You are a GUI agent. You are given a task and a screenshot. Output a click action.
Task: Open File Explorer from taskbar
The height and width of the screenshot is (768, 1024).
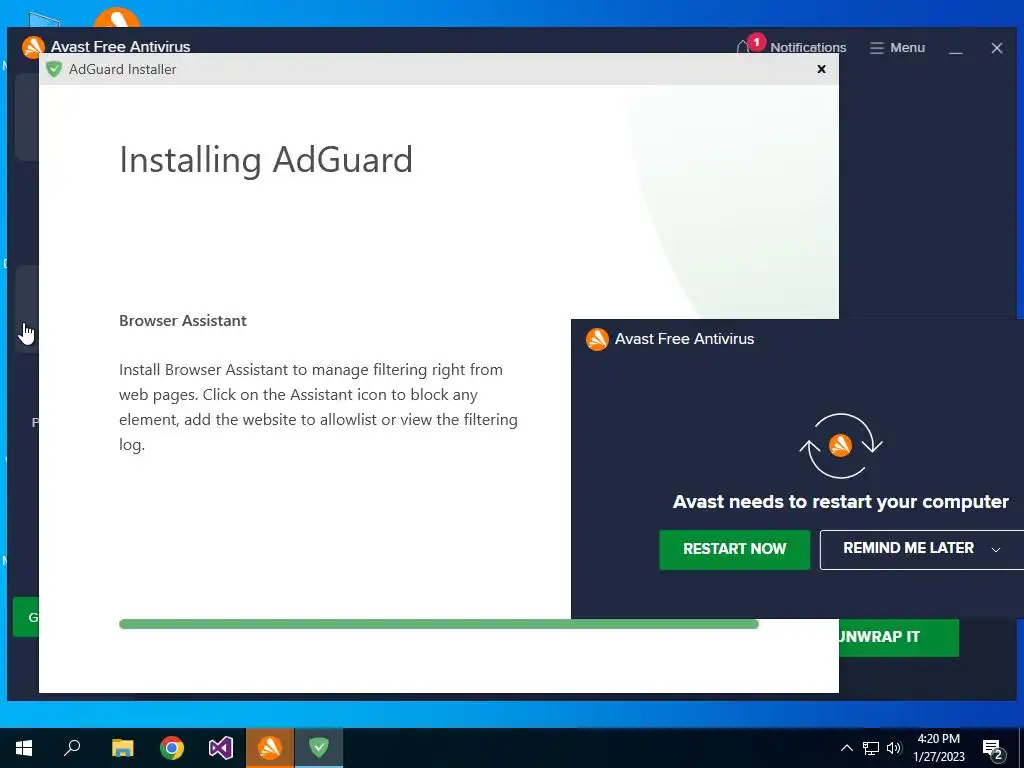pyautogui.click(x=122, y=748)
